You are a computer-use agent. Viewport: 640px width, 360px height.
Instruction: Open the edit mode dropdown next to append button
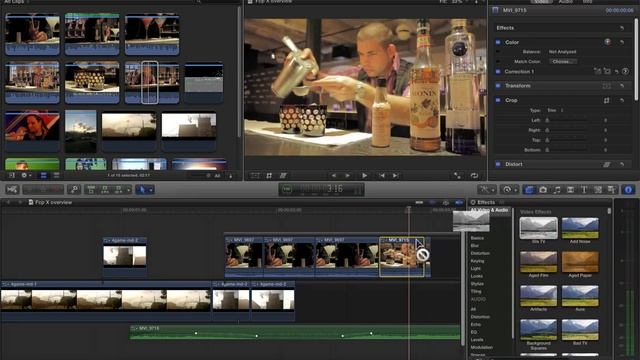(x=128, y=190)
